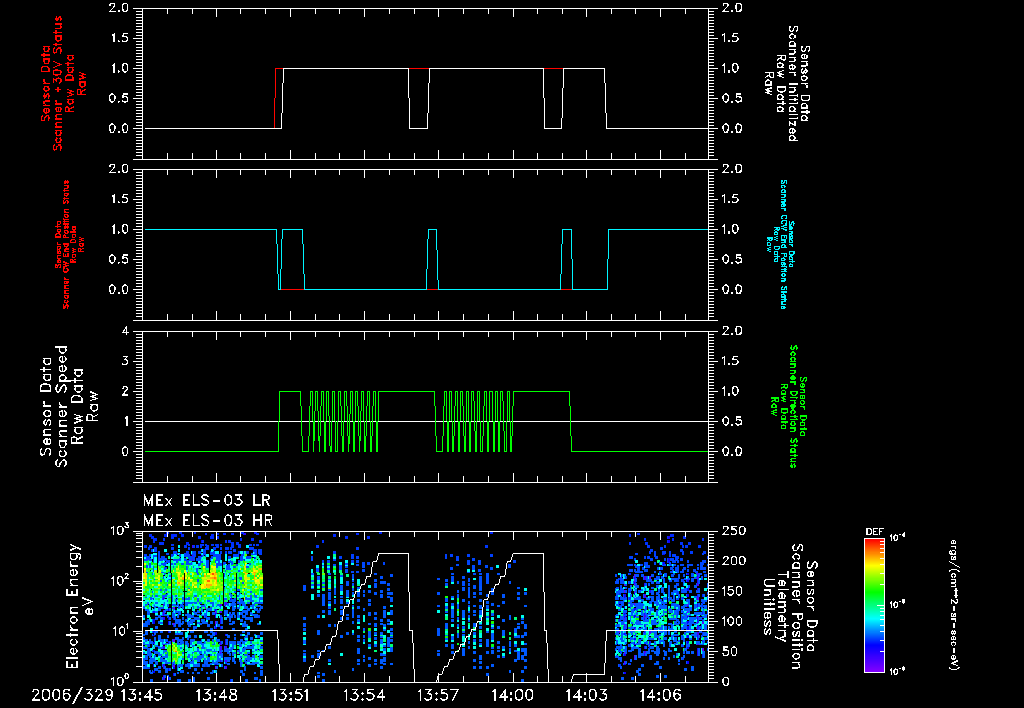Viewport: 1024px width, 708px height.
Task: Click the 150 tick on Scanner Position axis
Action: (x=731, y=591)
